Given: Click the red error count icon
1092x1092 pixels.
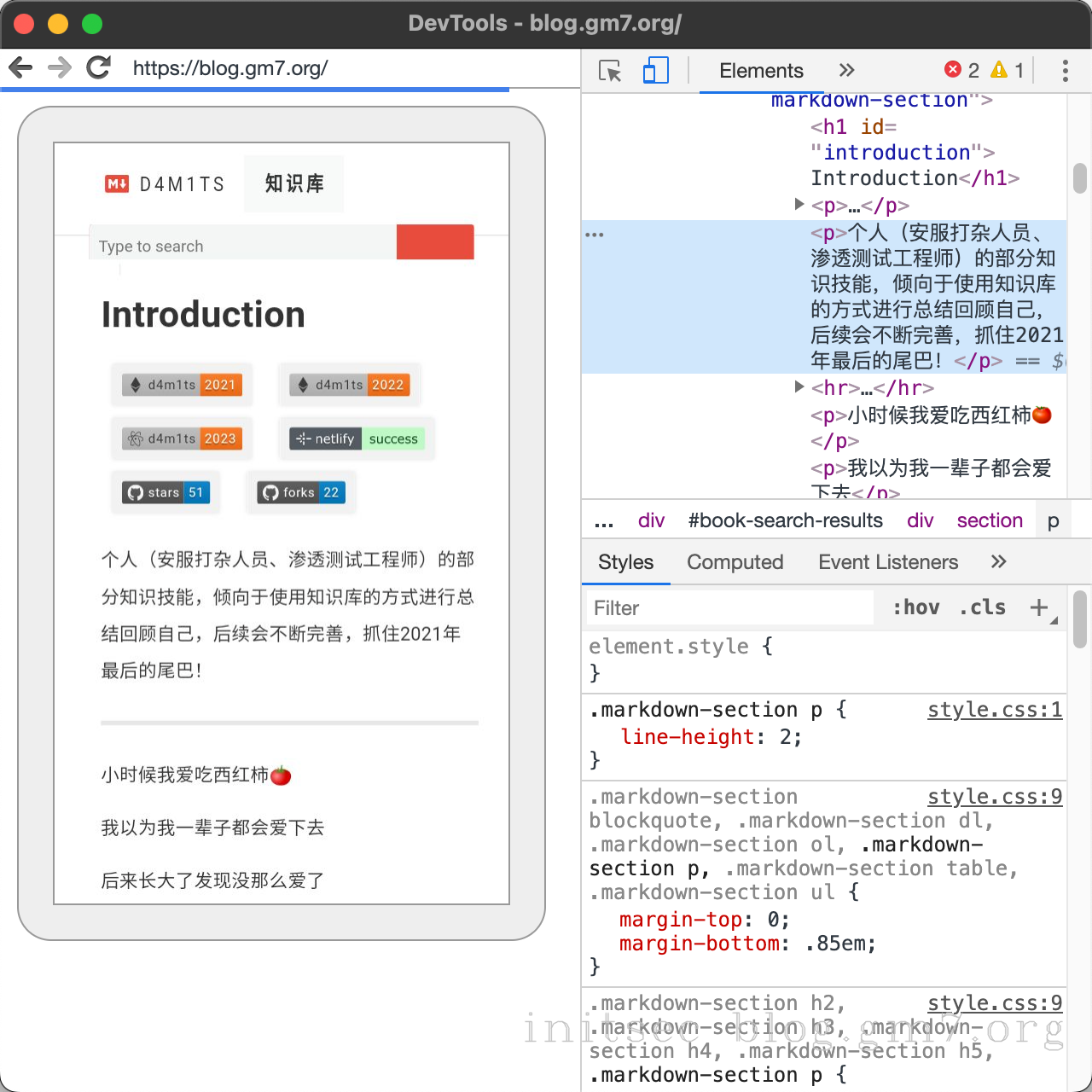Looking at the screenshot, I should click(x=953, y=70).
